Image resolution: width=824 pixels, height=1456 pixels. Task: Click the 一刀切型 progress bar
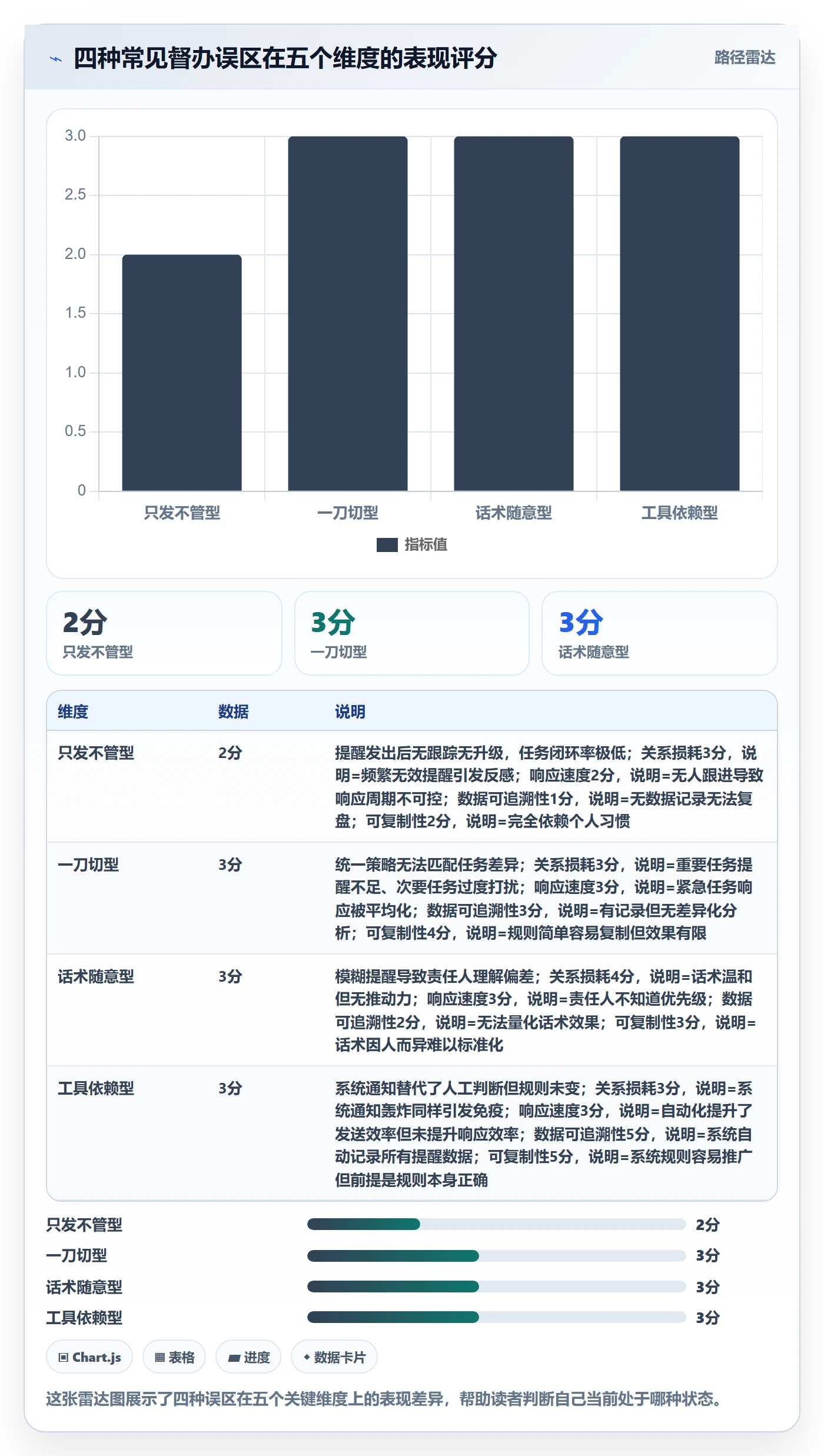[497, 1256]
